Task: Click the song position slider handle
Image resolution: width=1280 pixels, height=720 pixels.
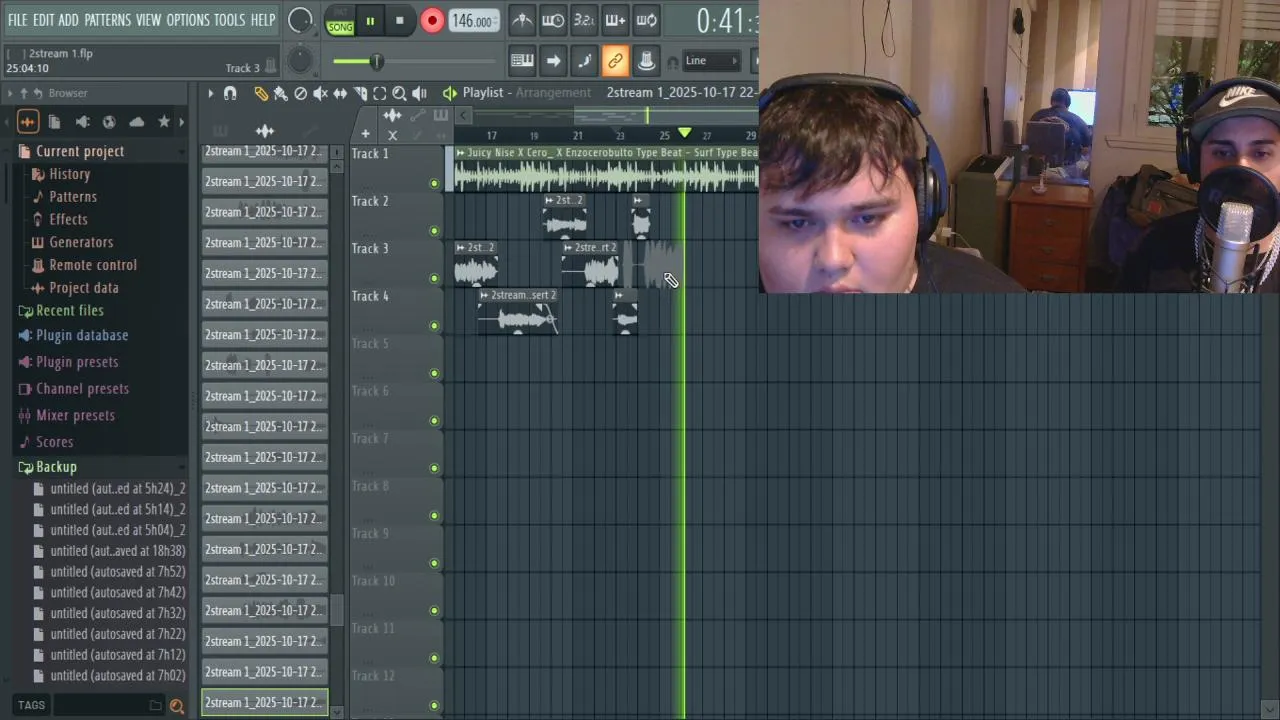Action: (x=376, y=62)
